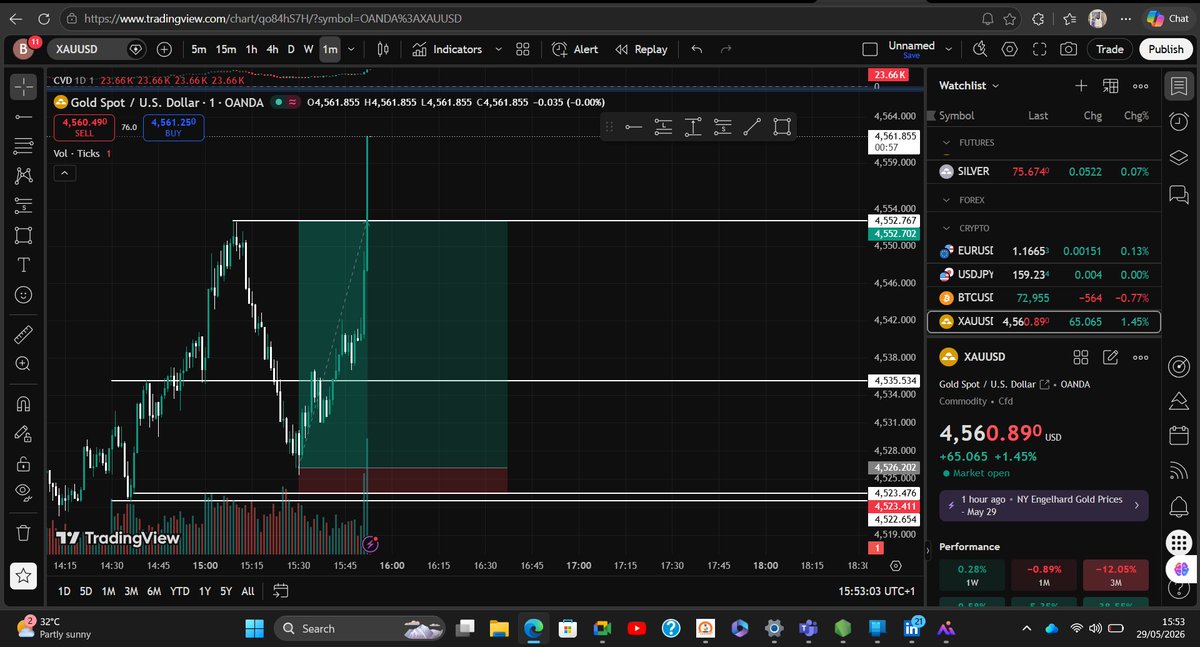Toggle magnet mode
This screenshot has height=647, width=1200.
[24, 404]
